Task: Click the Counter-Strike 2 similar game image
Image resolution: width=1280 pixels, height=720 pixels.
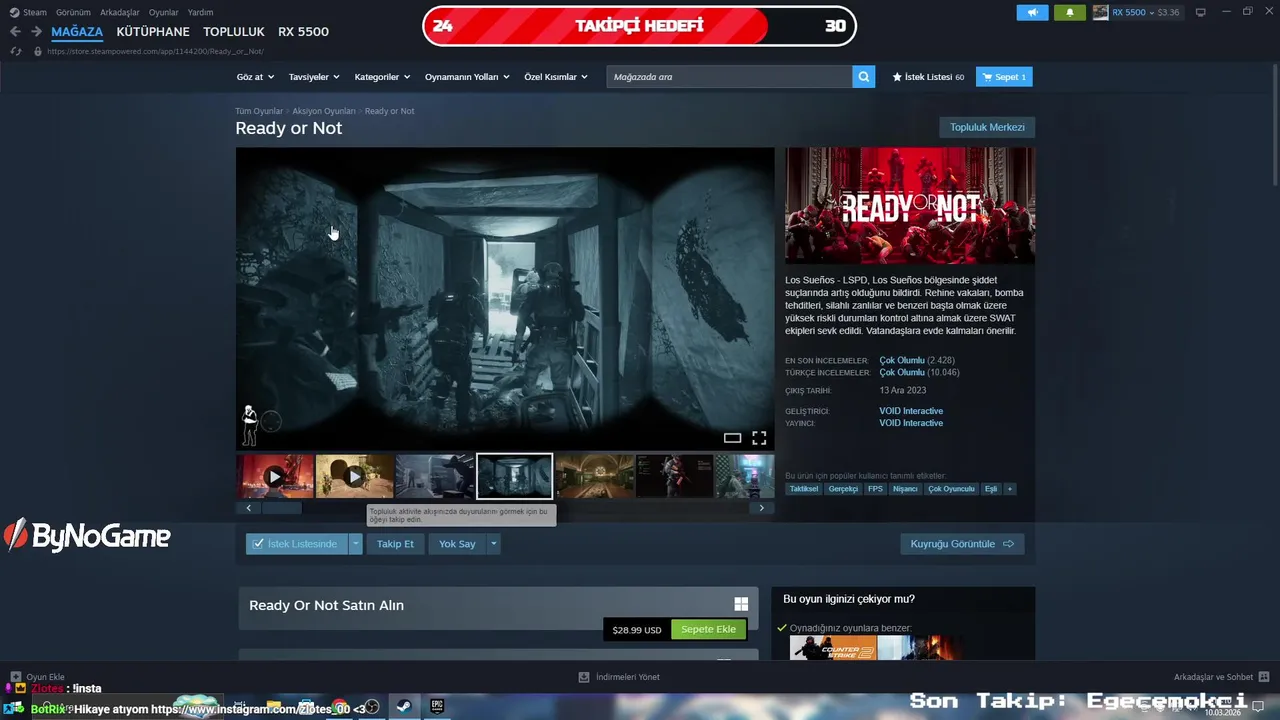Action: click(833, 648)
